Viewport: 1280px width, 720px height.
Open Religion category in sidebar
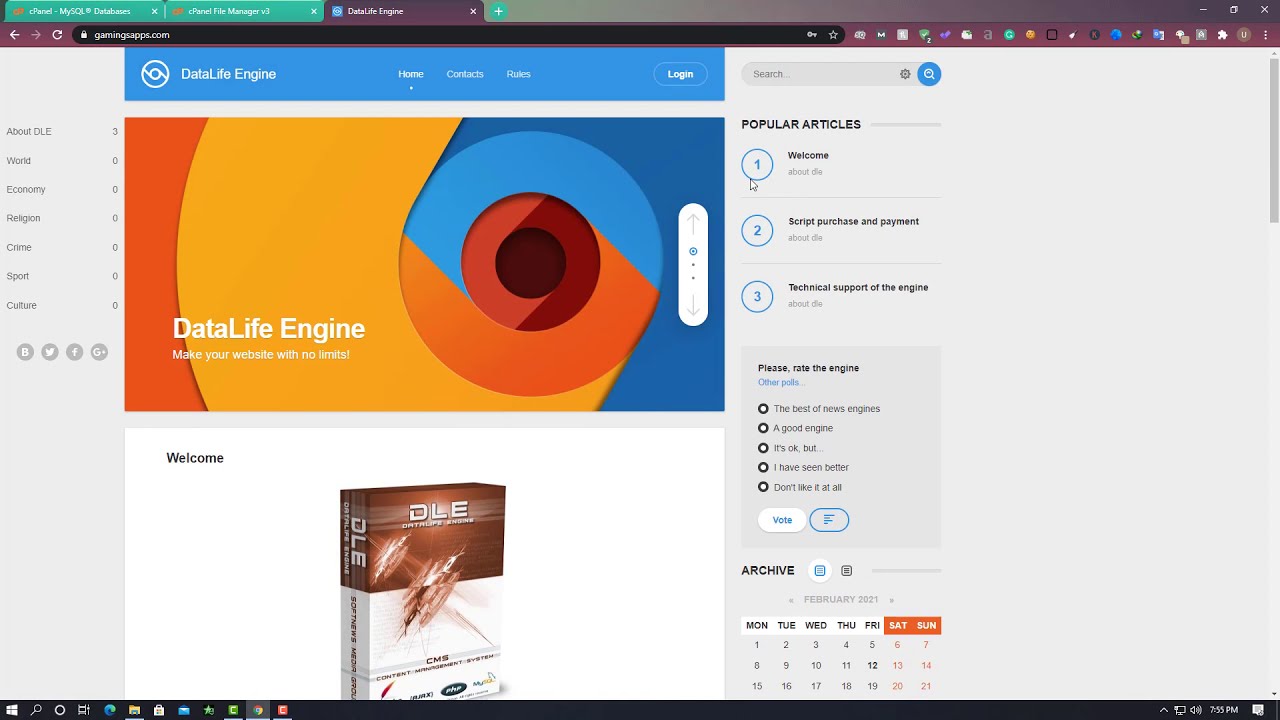click(24, 218)
